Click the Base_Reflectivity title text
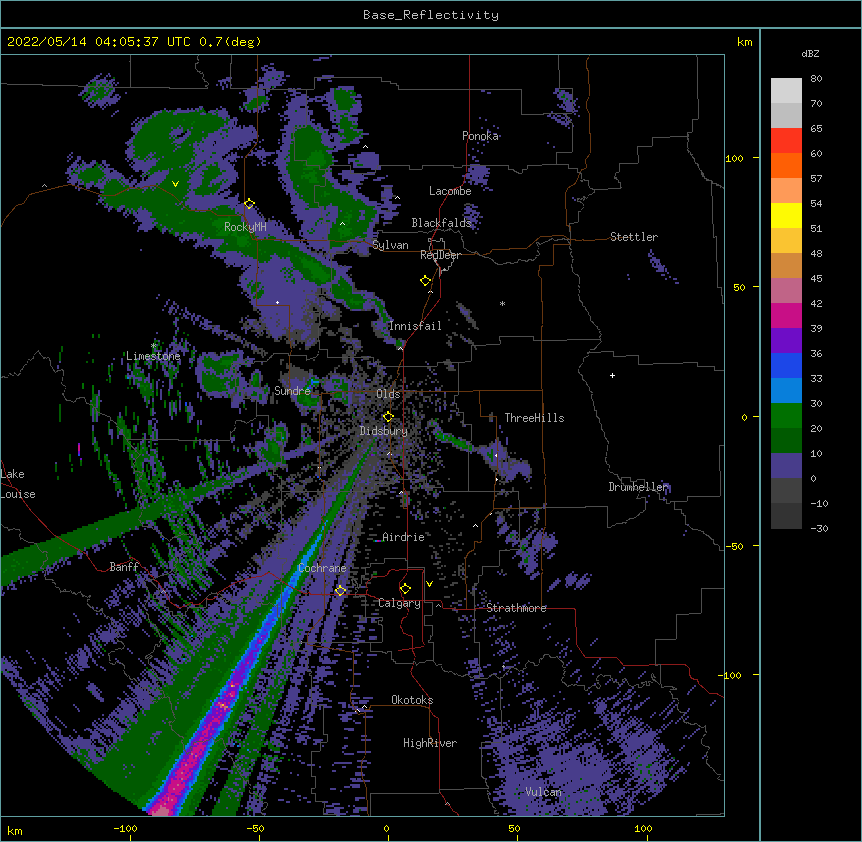The height and width of the screenshot is (842, 862). coord(430,15)
